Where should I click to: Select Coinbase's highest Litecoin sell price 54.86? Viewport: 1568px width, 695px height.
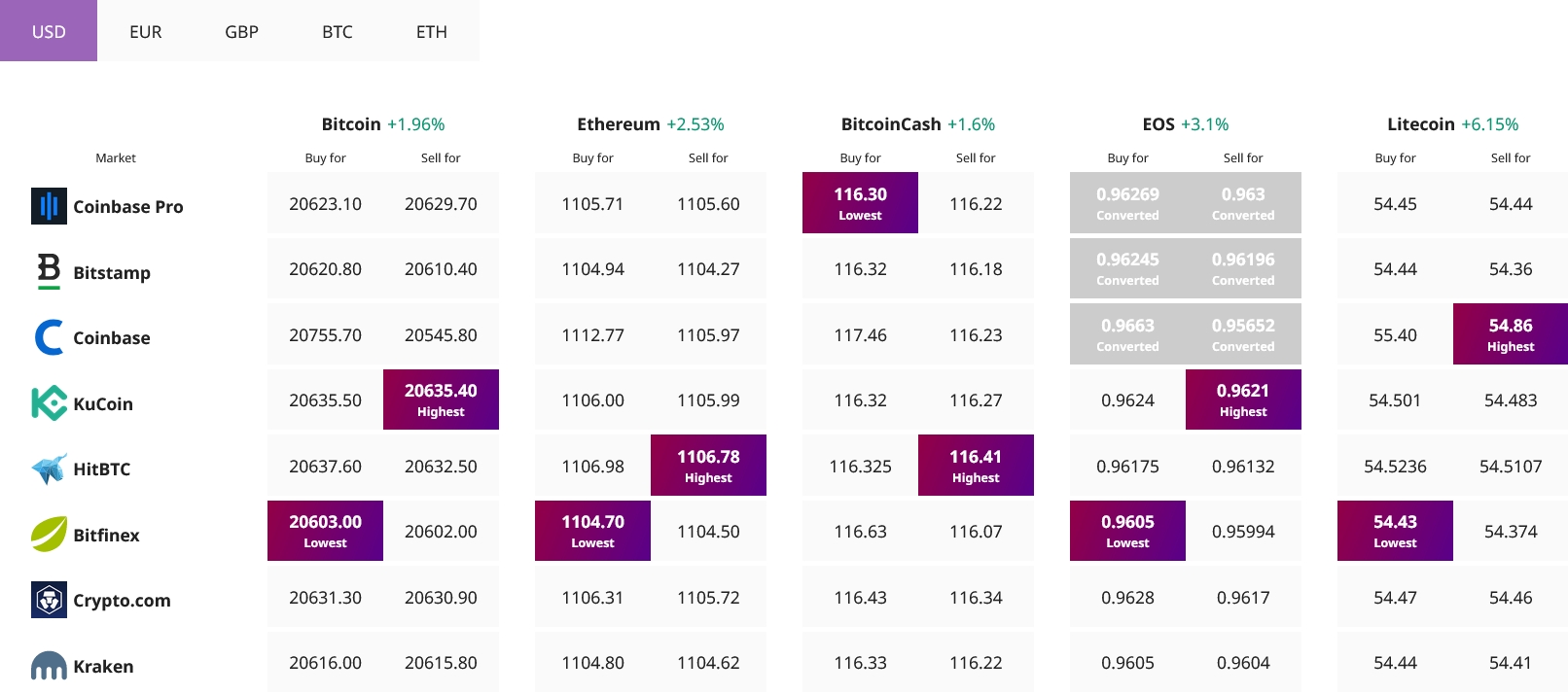point(1511,334)
